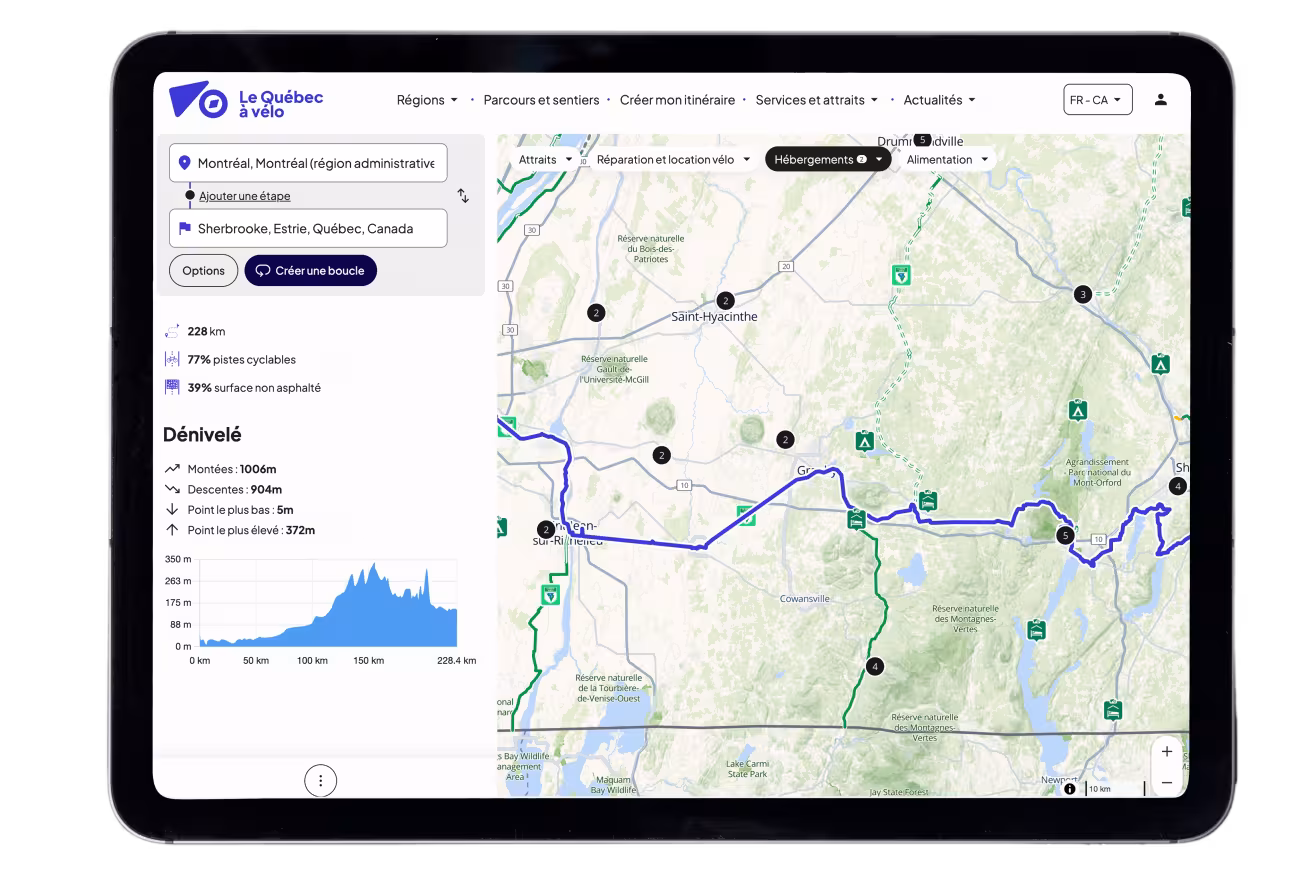Open the three-dot menu below the elevation panel
The width and height of the screenshot is (1310, 880).
coord(321,779)
